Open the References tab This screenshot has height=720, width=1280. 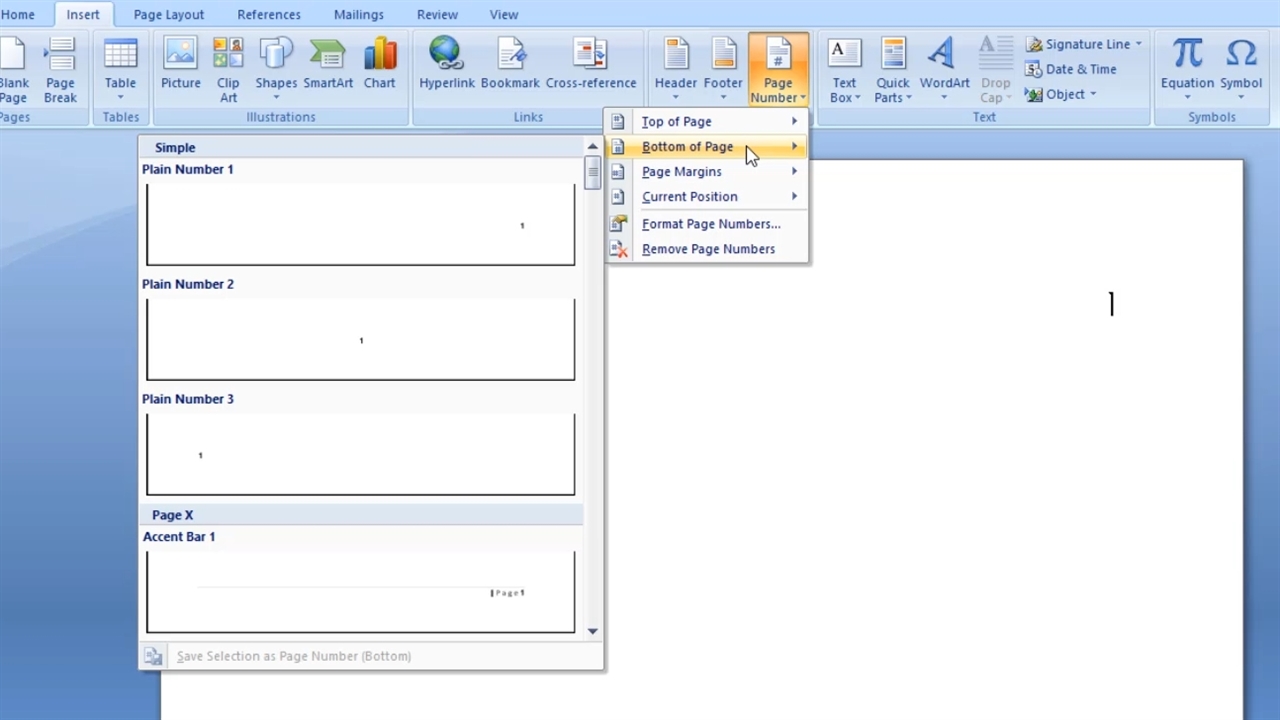pyautogui.click(x=268, y=15)
